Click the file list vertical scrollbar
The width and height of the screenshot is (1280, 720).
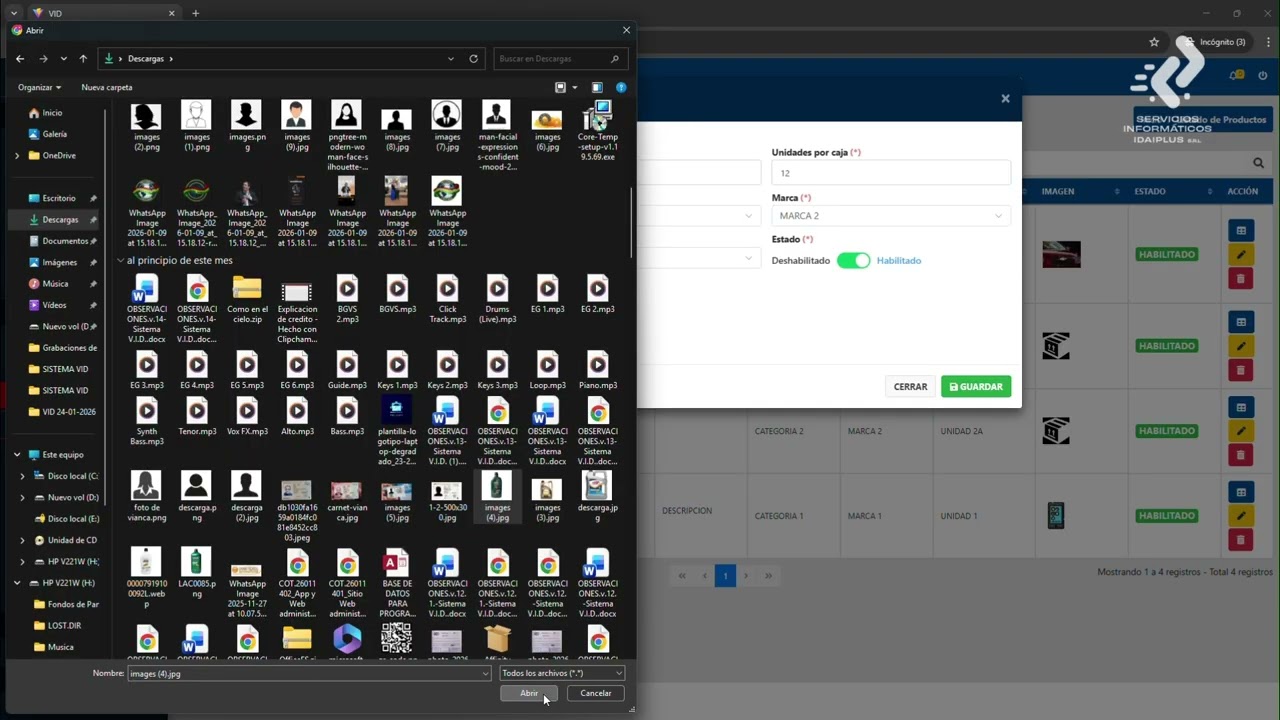631,221
